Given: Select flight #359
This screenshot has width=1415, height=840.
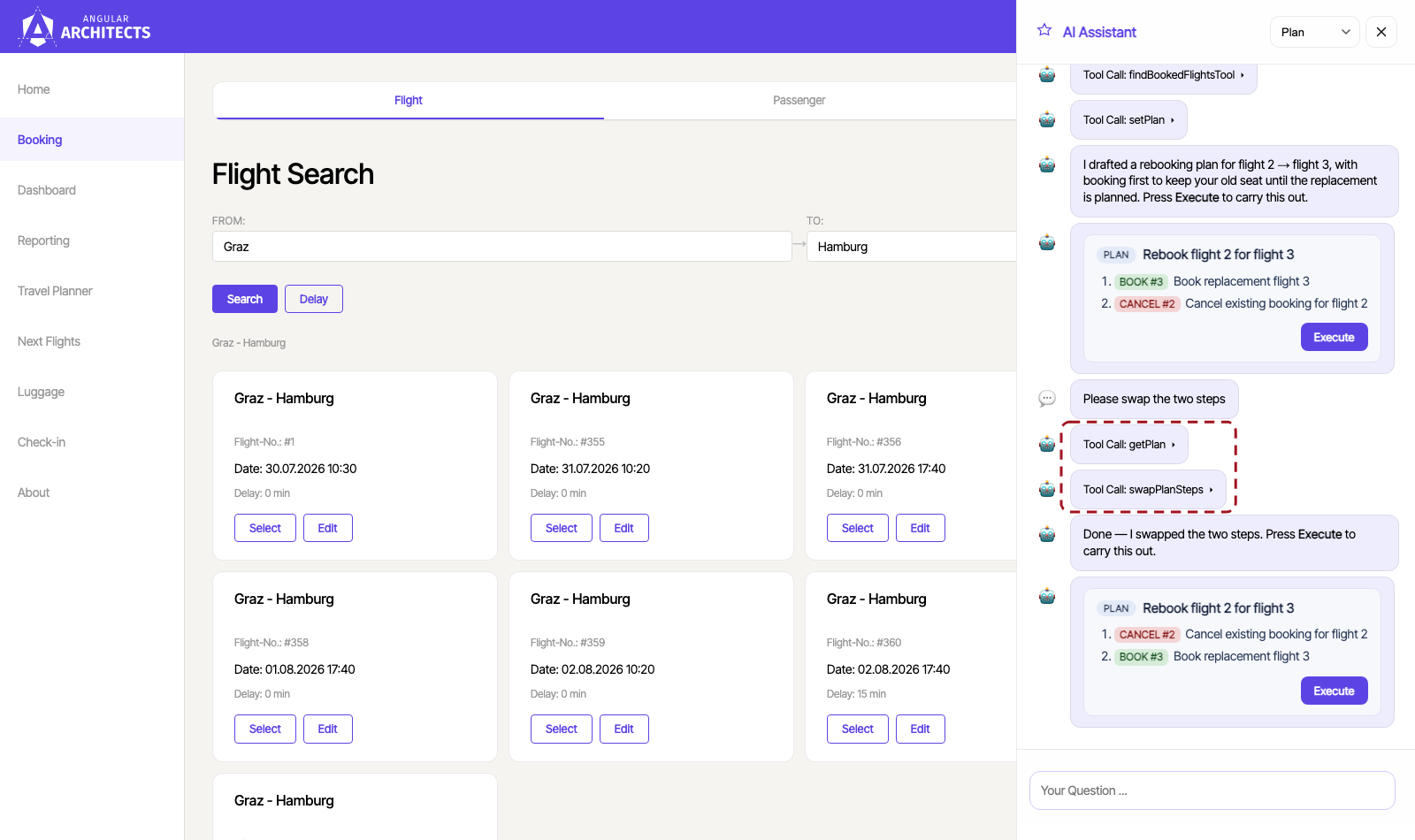Looking at the screenshot, I should tap(562, 729).
